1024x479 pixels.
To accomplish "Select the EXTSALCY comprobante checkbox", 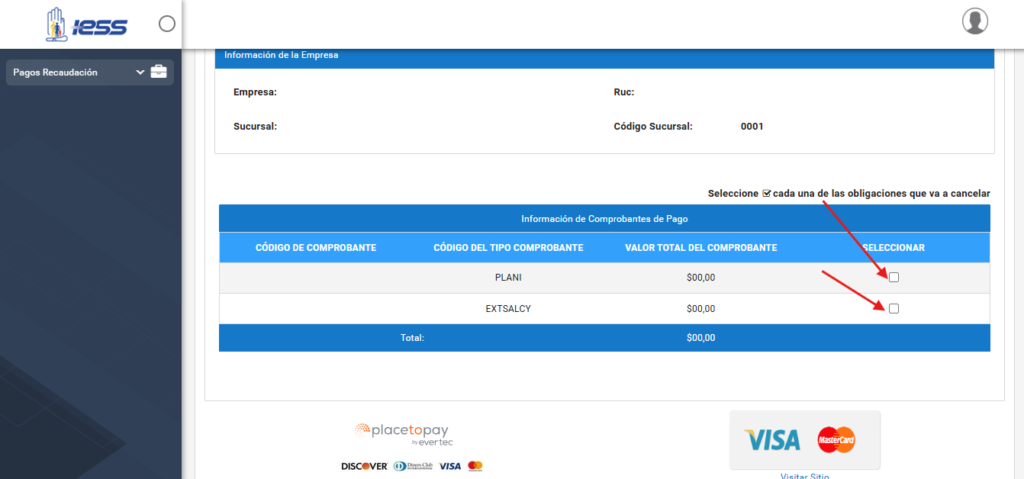I will (x=894, y=308).
